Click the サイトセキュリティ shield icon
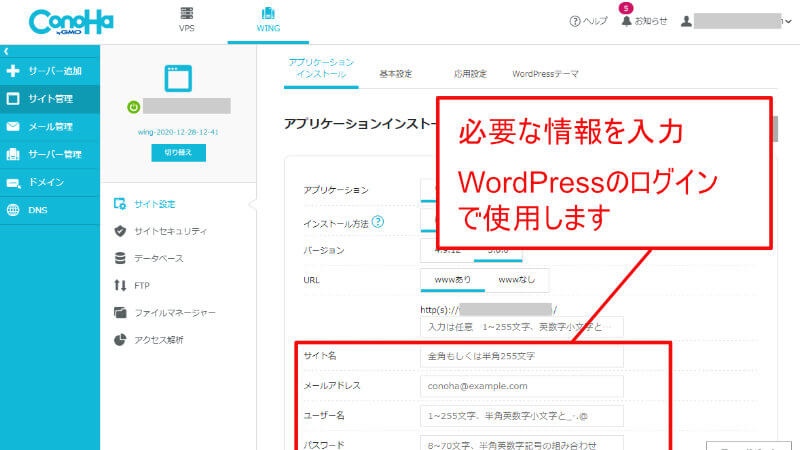The height and width of the screenshot is (450, 800). (x=120, y=231)
